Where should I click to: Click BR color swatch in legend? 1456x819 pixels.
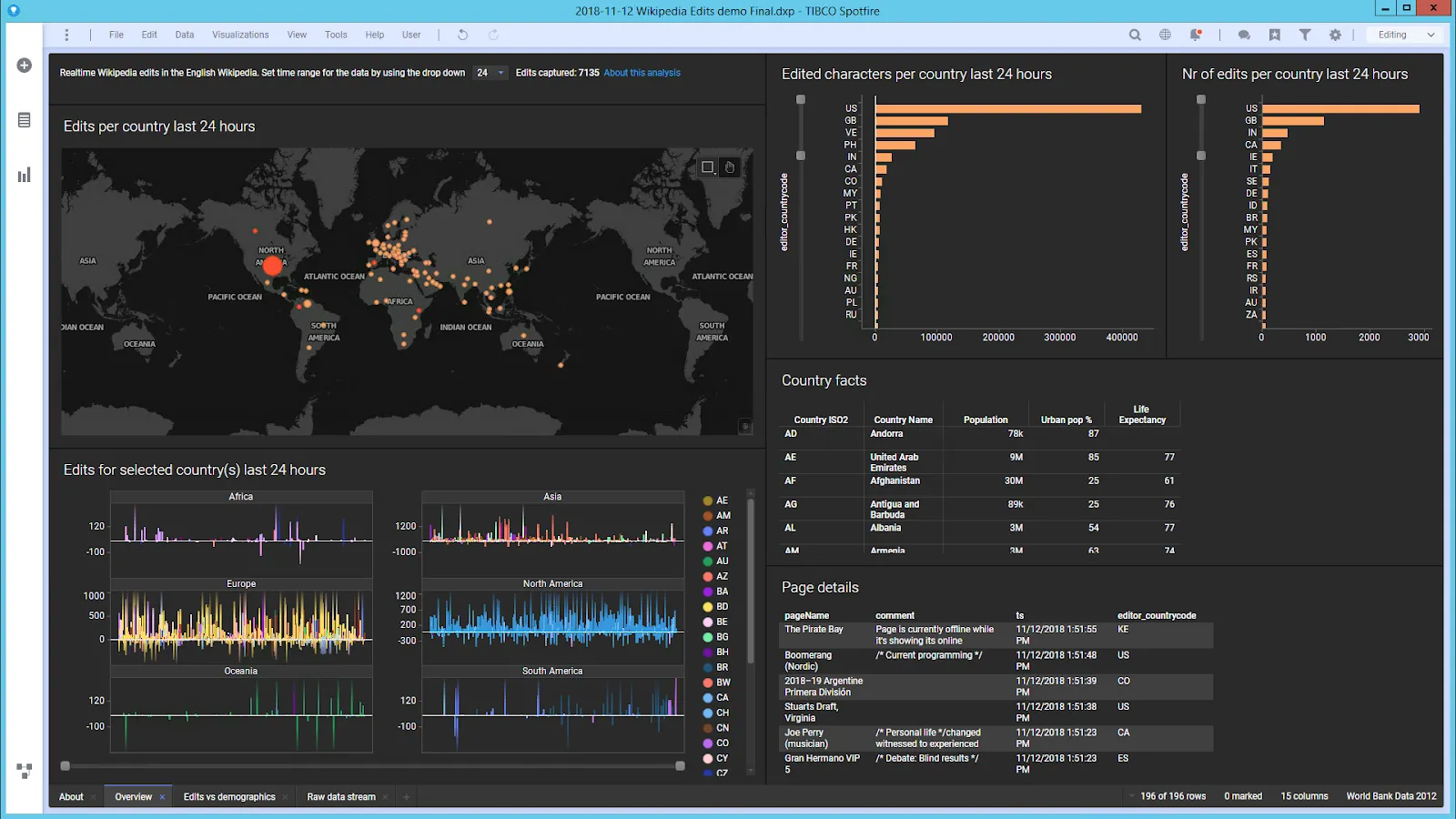(708, 667)
